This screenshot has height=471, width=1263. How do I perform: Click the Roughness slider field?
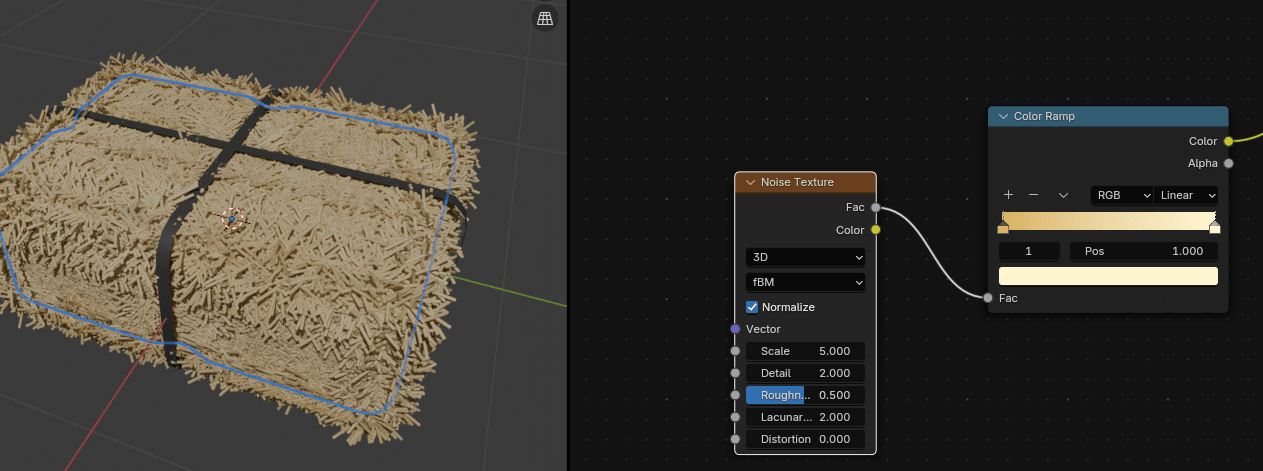click(805, 395)
